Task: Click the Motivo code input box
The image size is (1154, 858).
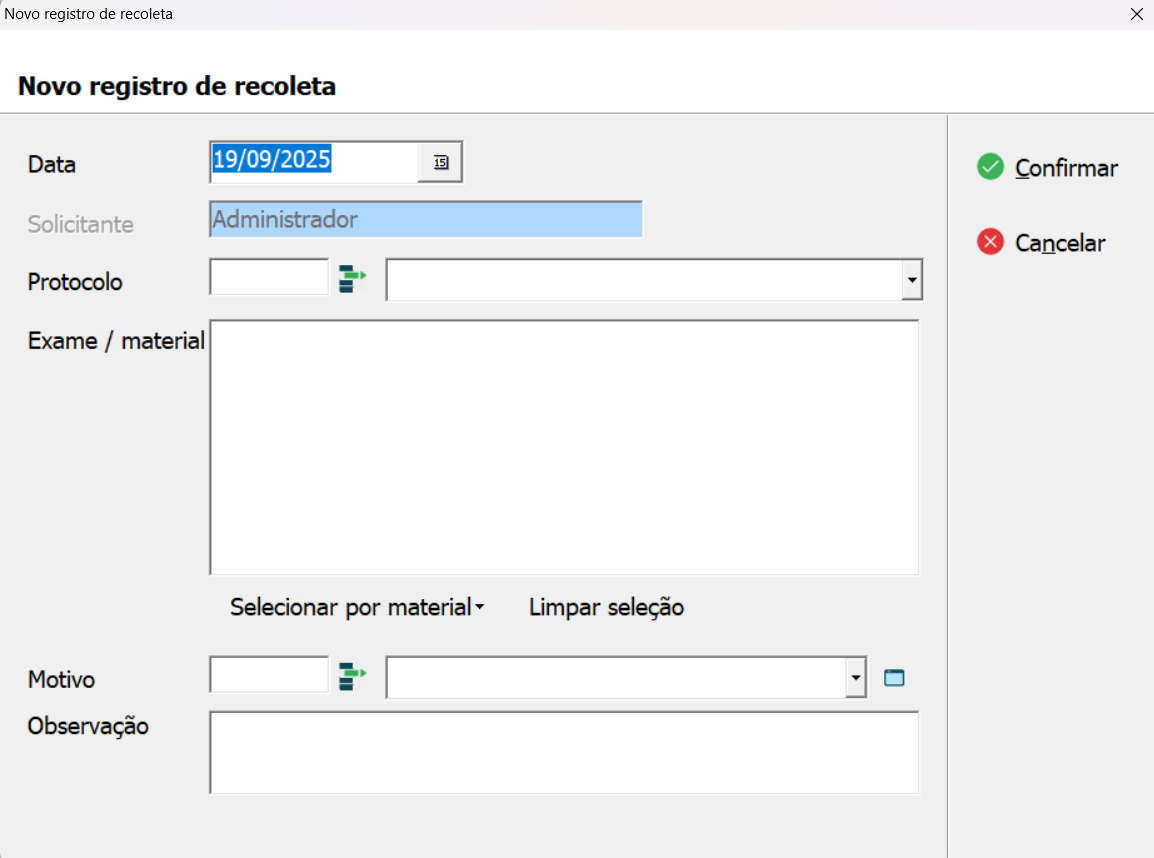Action: coord(269,674)
